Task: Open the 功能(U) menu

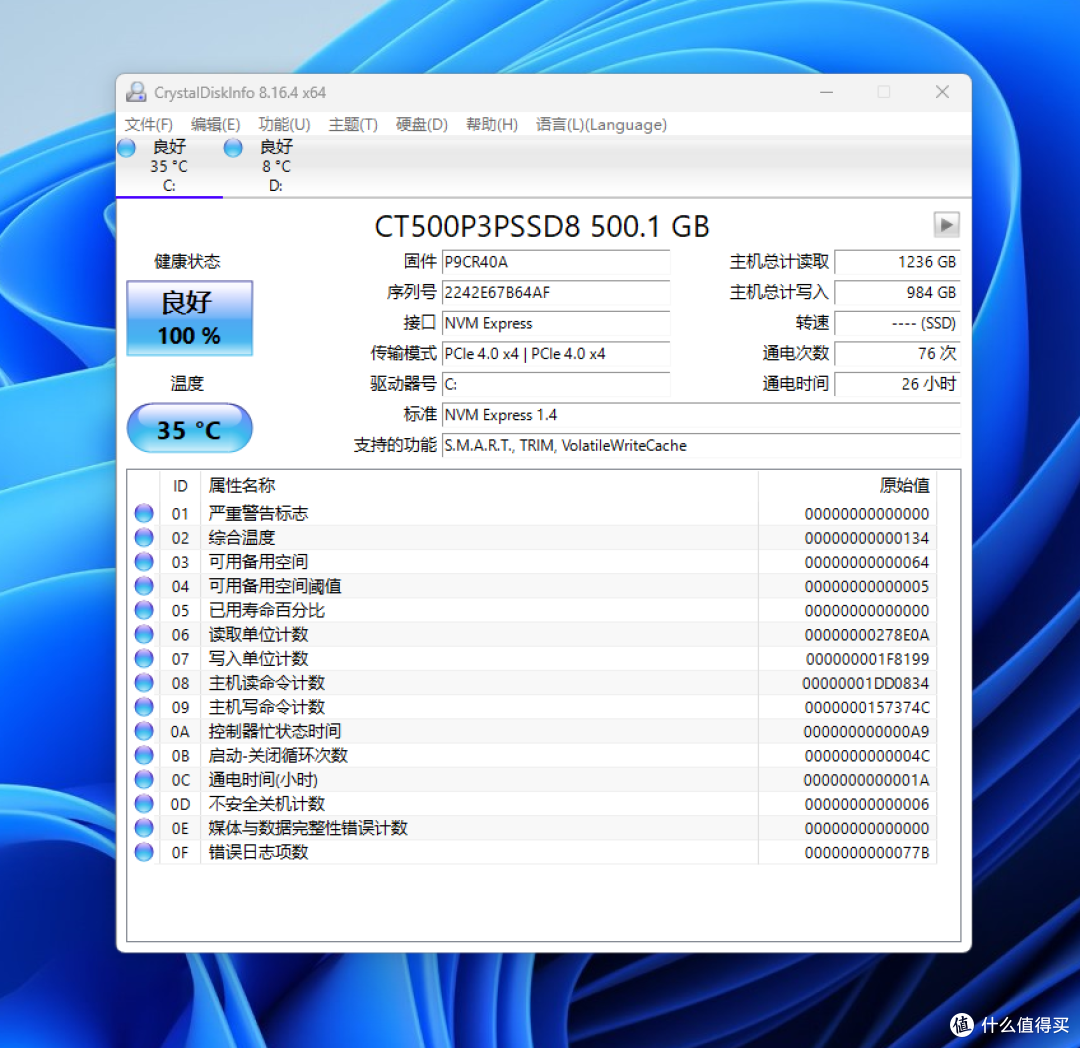Action: [x=284, y=124]
